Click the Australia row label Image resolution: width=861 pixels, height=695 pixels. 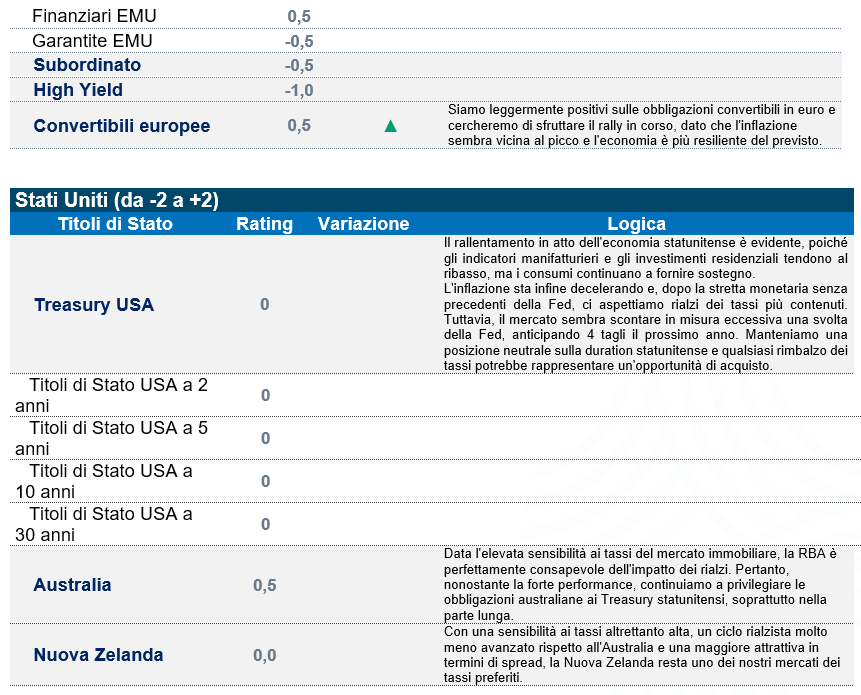(x=72, y=585)
